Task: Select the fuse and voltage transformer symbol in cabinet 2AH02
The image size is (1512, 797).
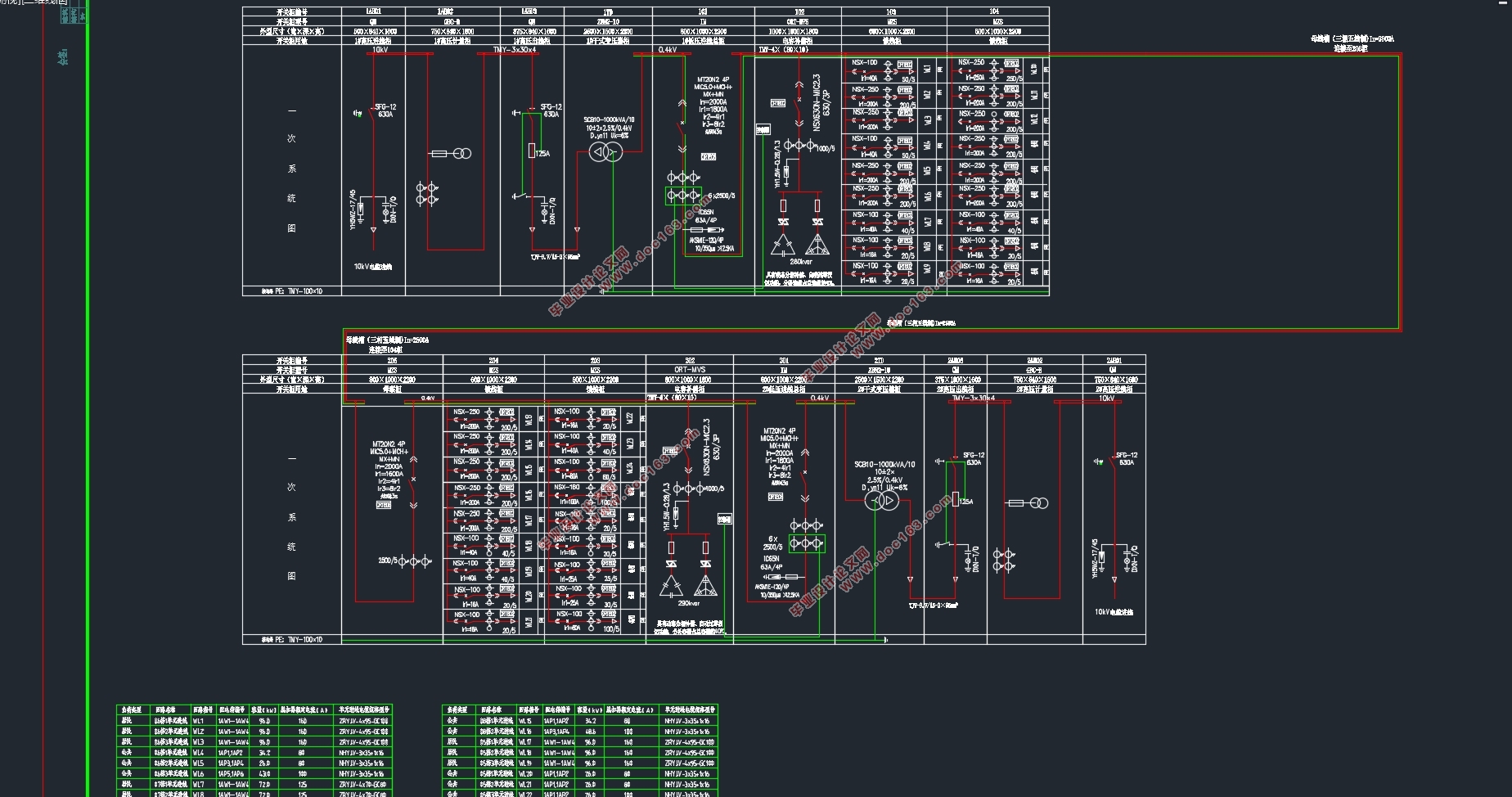Action: (x=1027, y=503)
